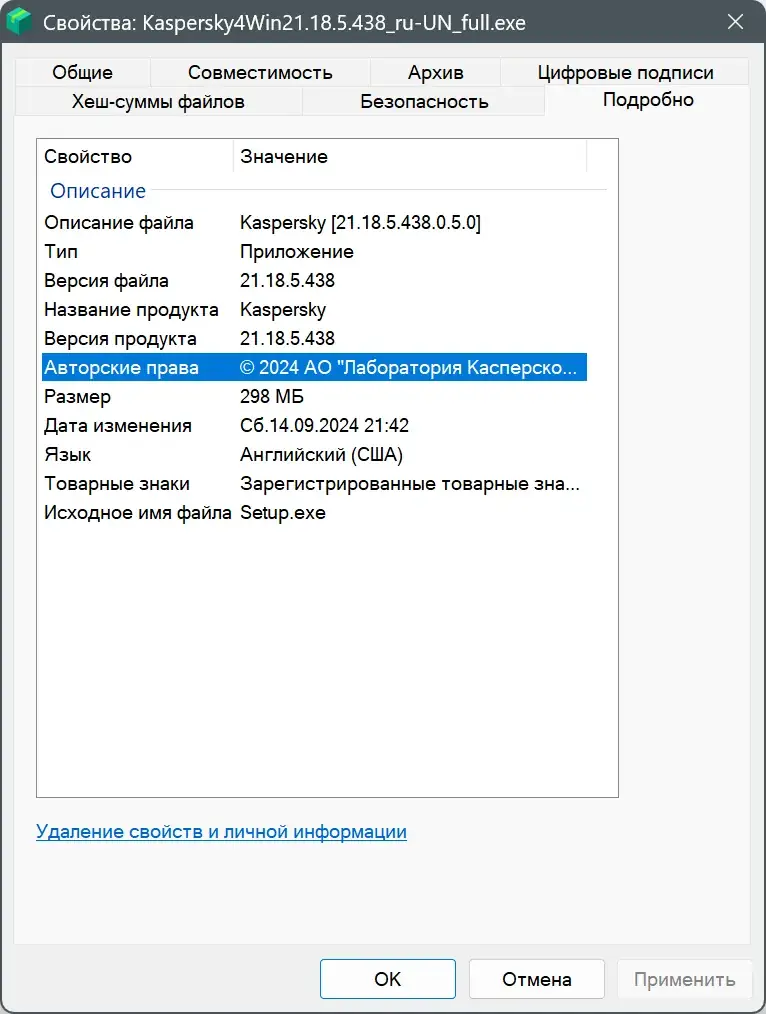This screenshot has height=1014, width=766.
Task: Click the Свойство column header
Action: pyautogui.click(x=135, y=156)
